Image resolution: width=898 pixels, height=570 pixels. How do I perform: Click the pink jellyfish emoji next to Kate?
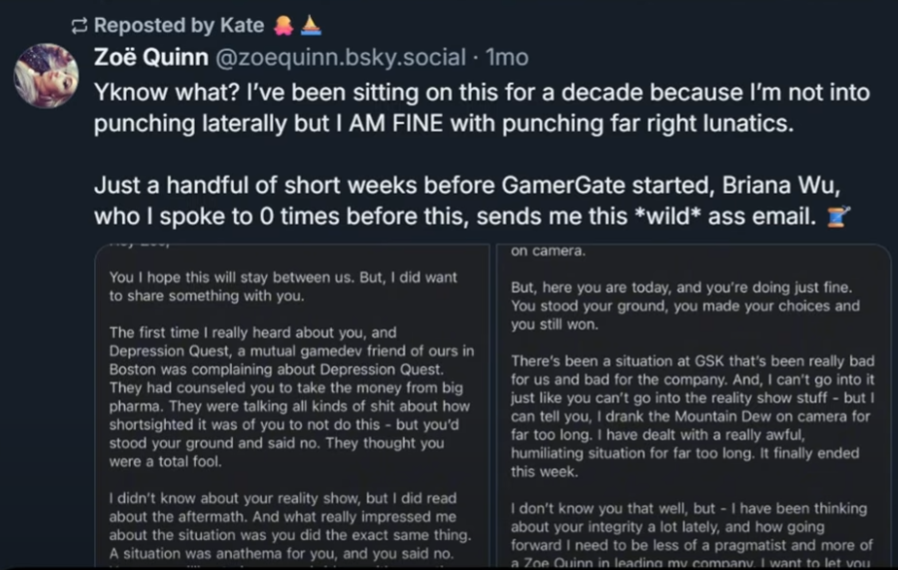point(284,25)
